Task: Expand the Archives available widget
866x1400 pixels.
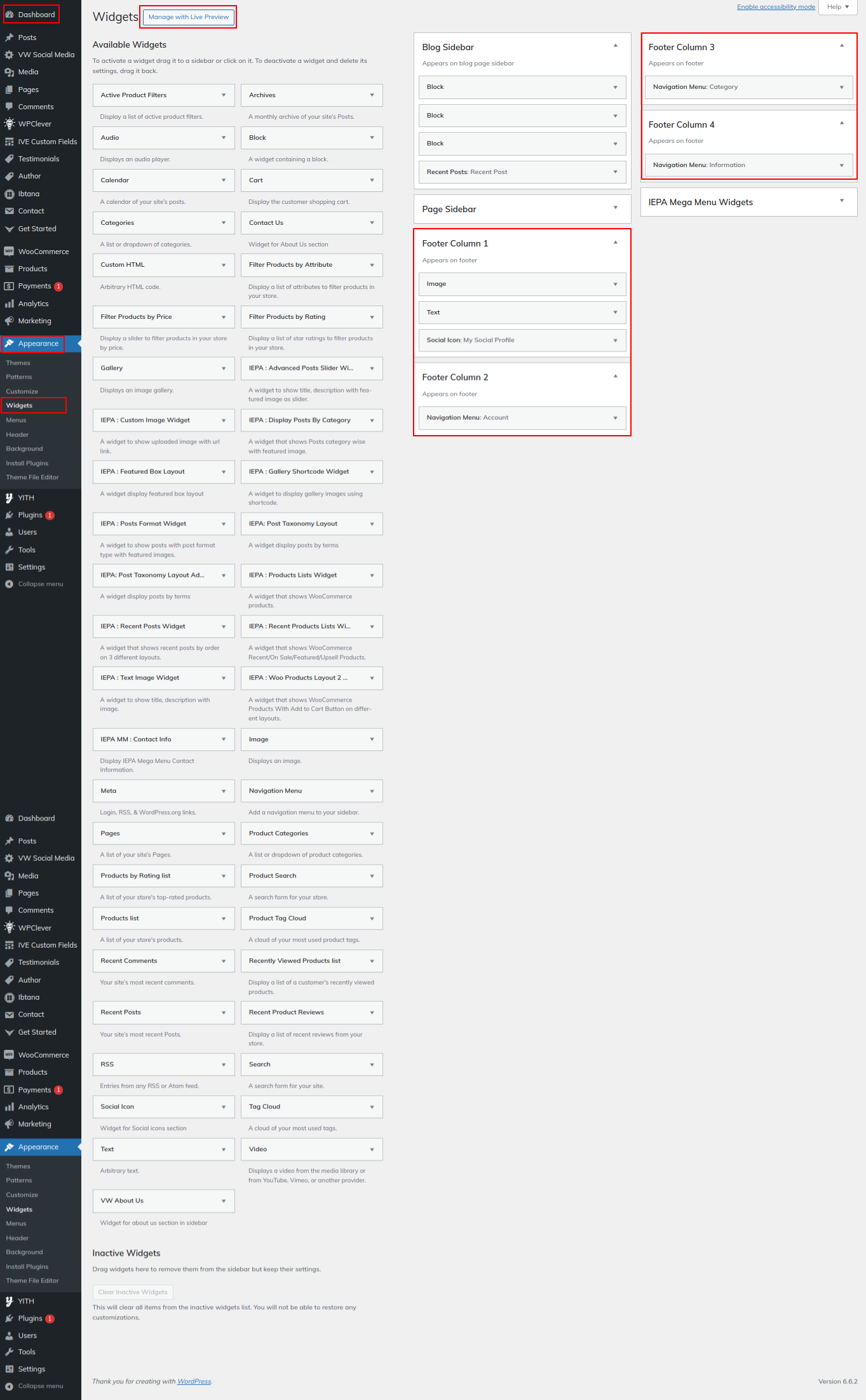Action: (372, 95)
